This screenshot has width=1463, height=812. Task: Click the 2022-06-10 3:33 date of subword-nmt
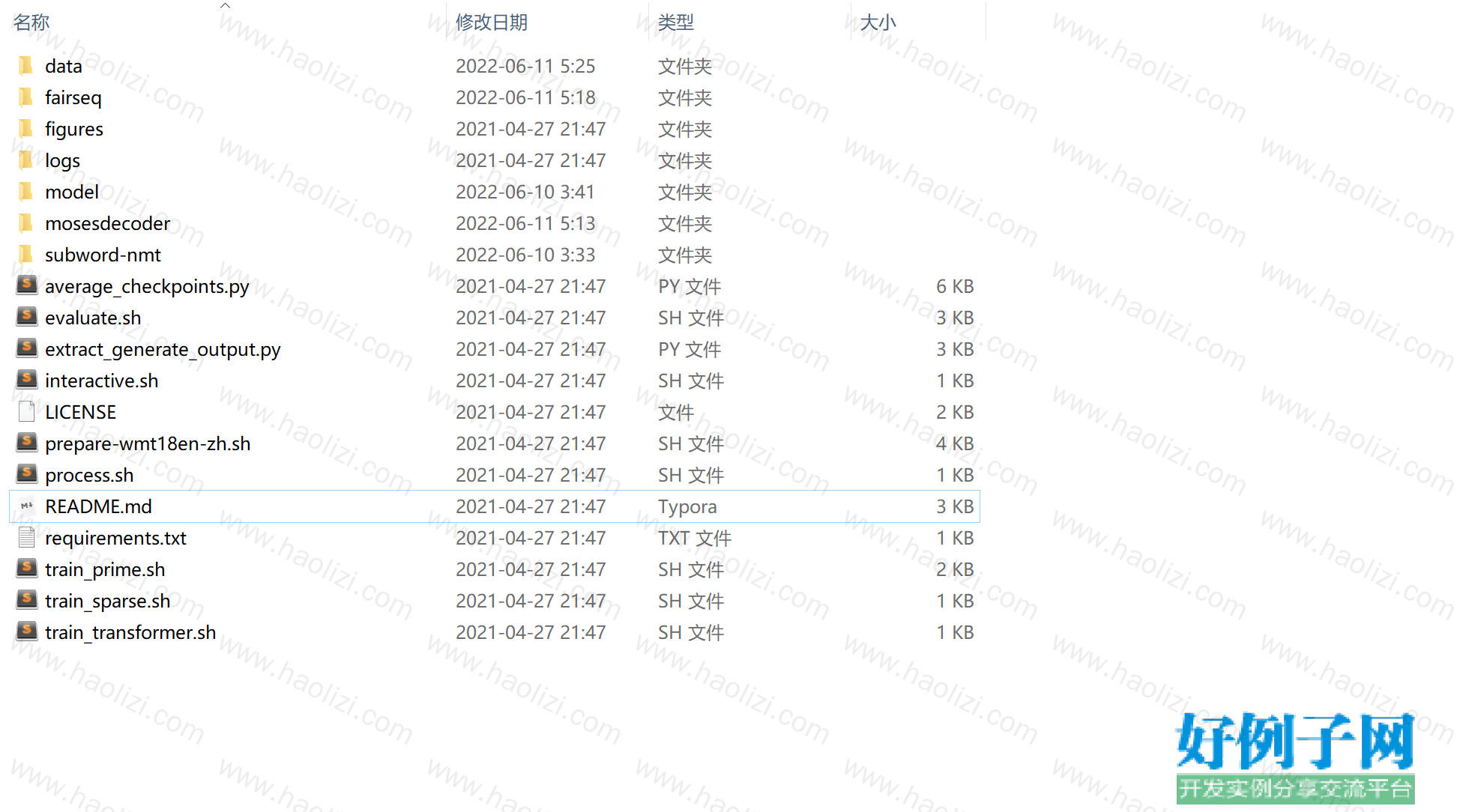click(525, 255)
